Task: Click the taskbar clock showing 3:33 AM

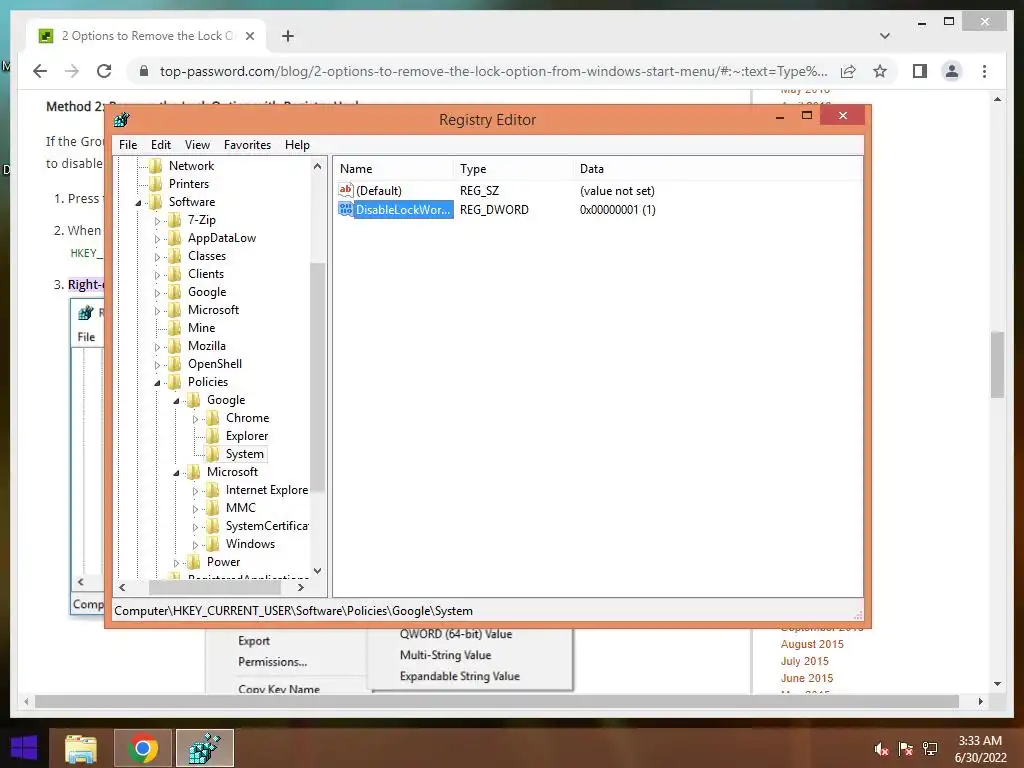Action: (x=980, y=749)
